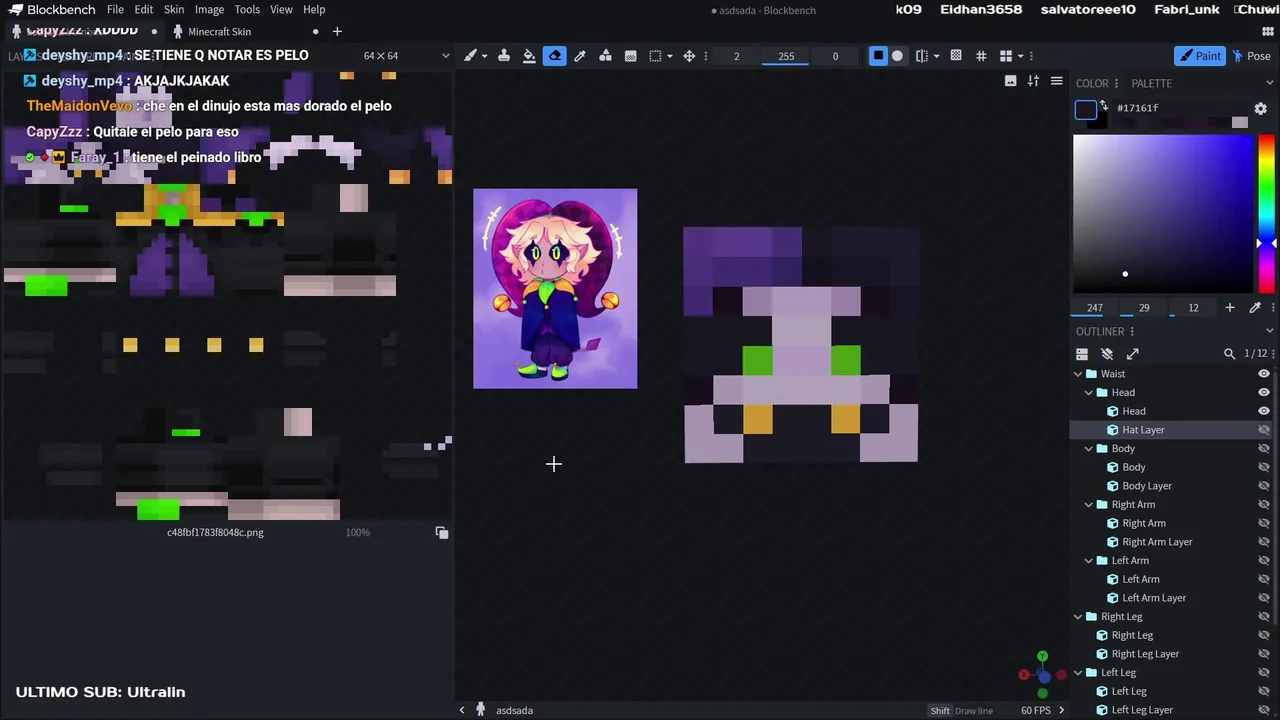Pick a color in saturation field
1280x720 pixels.
(x=1163, y=214)
